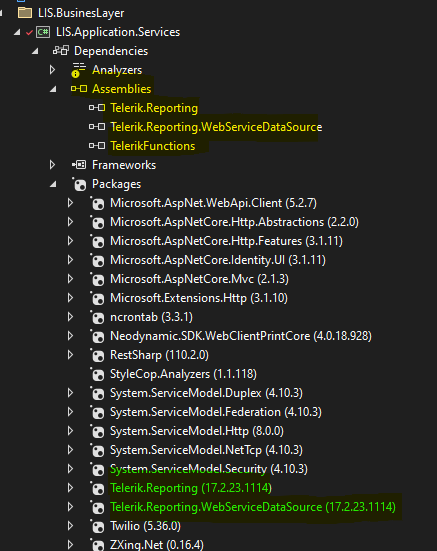The height and width of the screenshot is (551, 437).
Task: Expand the Analyzers node
Action: 52,70
